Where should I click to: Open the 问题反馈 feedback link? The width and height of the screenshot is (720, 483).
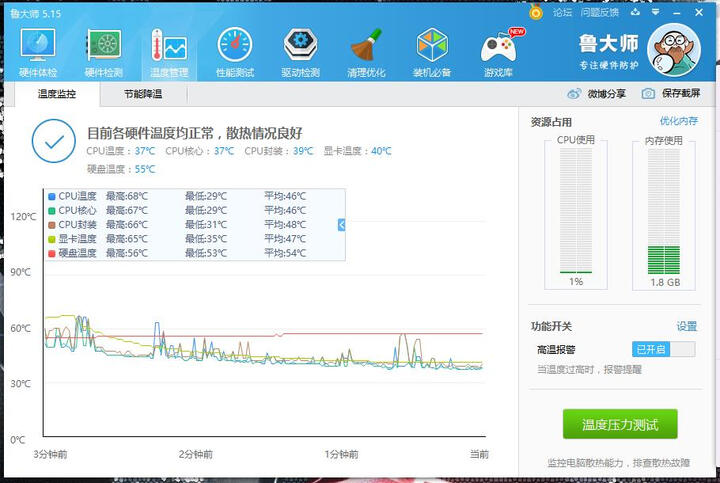pos(599,12)
